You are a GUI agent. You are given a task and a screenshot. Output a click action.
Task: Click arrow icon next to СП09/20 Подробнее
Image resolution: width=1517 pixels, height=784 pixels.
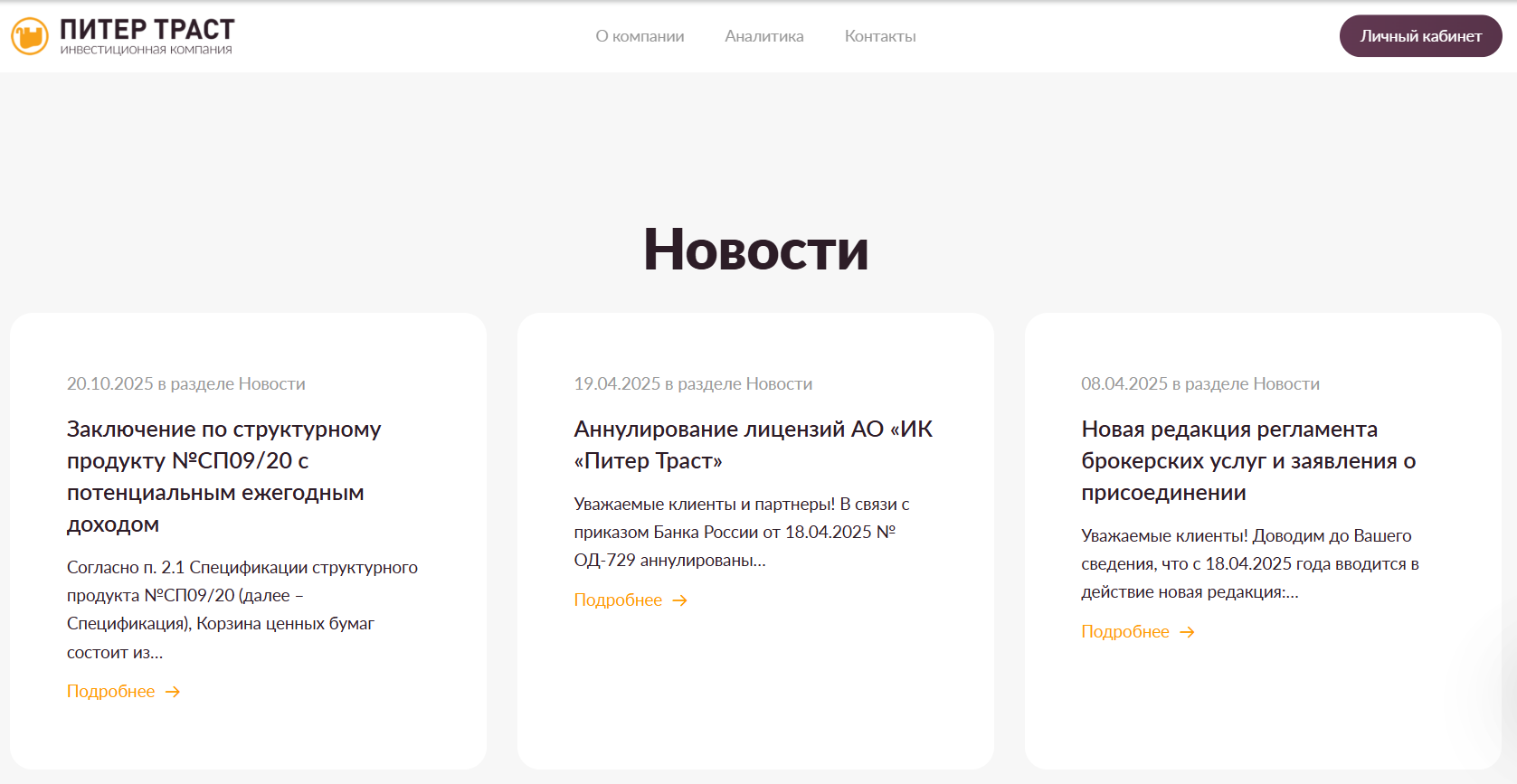173,692
